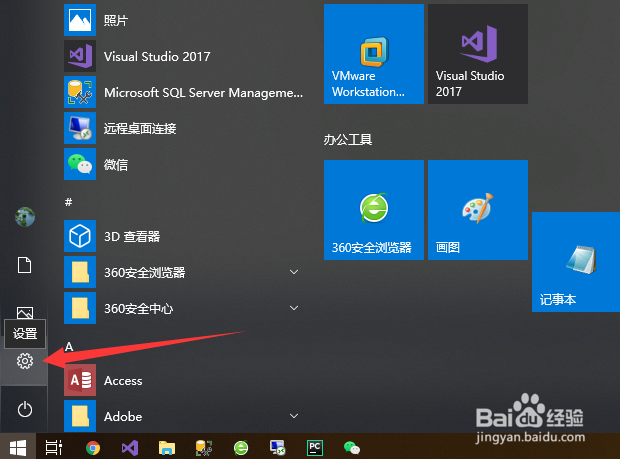Open Remote Desktop taskbar icon

[x=278, y=448]
